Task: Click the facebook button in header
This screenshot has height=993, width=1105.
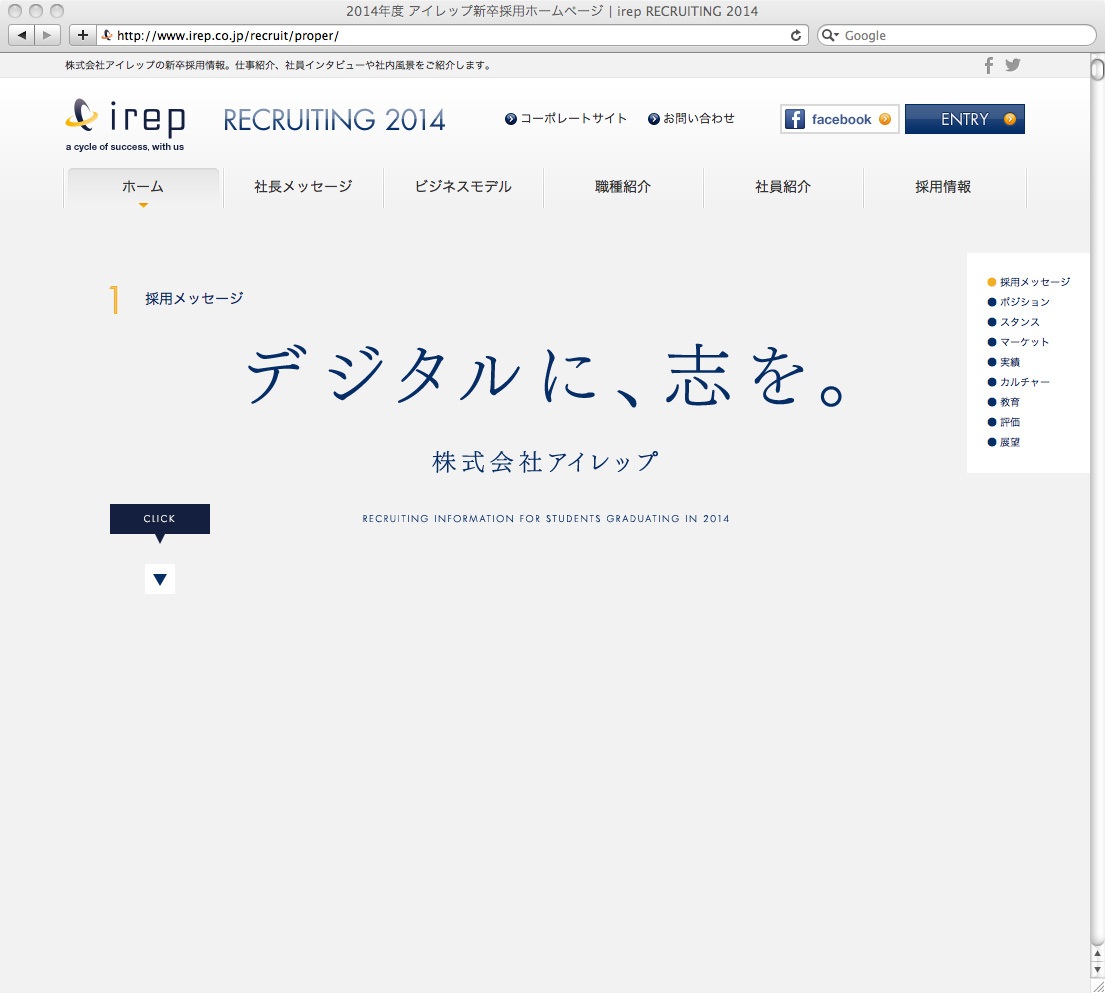Action: [x=839, y=119]
